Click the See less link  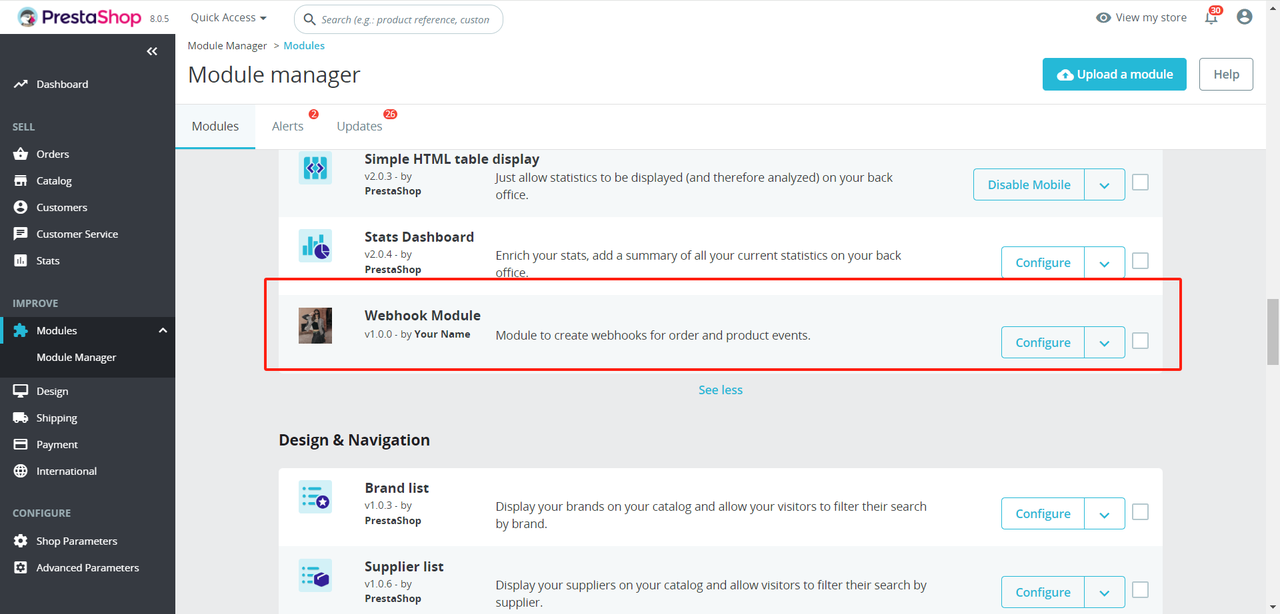[x=720, y=390]
